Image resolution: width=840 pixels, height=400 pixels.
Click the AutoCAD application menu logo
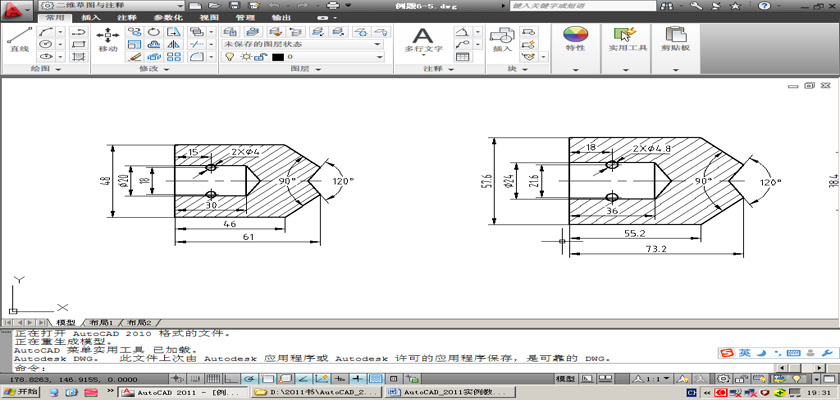[x=14, y=10]
